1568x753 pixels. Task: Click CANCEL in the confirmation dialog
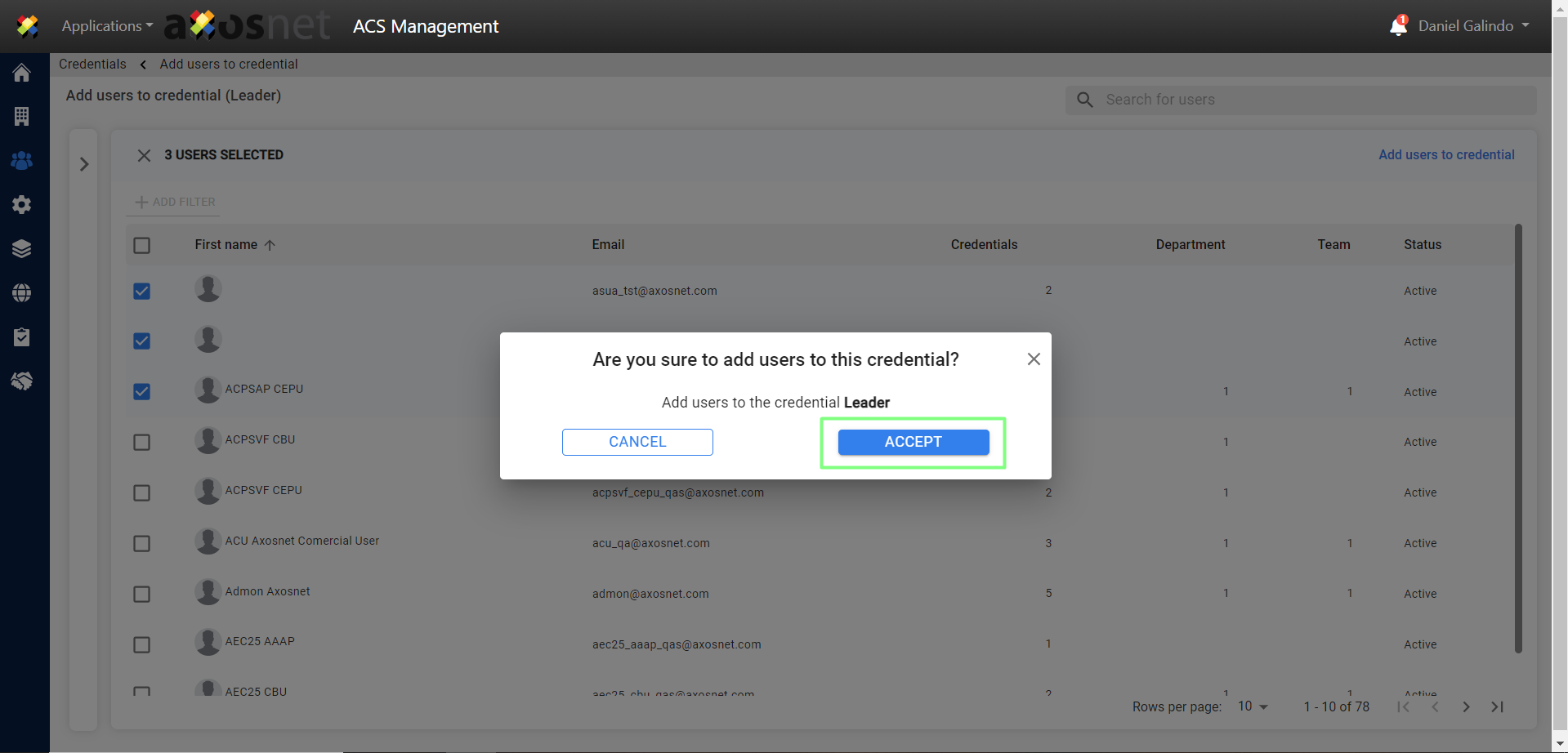tap(637, 442)
